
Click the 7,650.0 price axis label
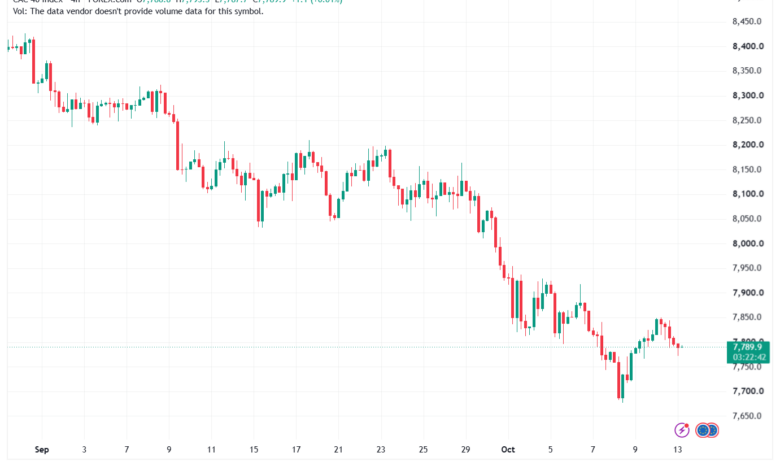tap(747, 415)
